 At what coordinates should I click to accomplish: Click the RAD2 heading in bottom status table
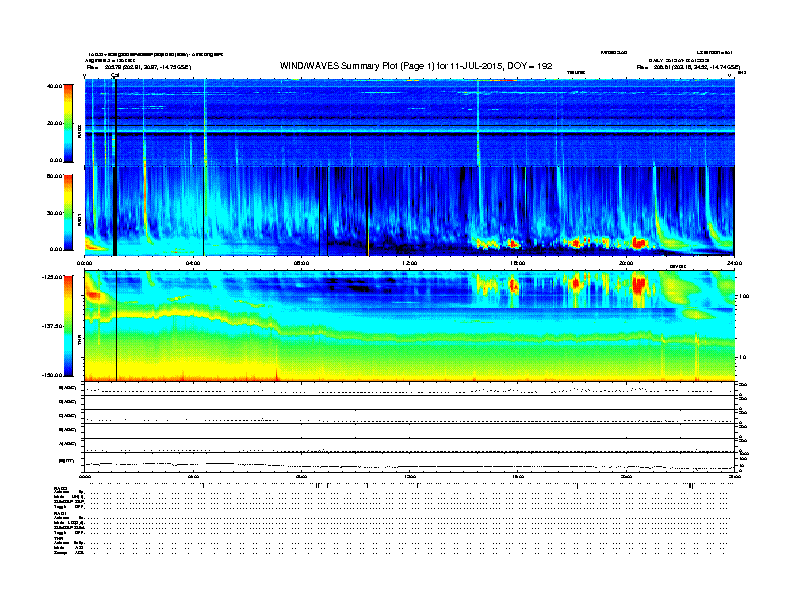[60, 488]
